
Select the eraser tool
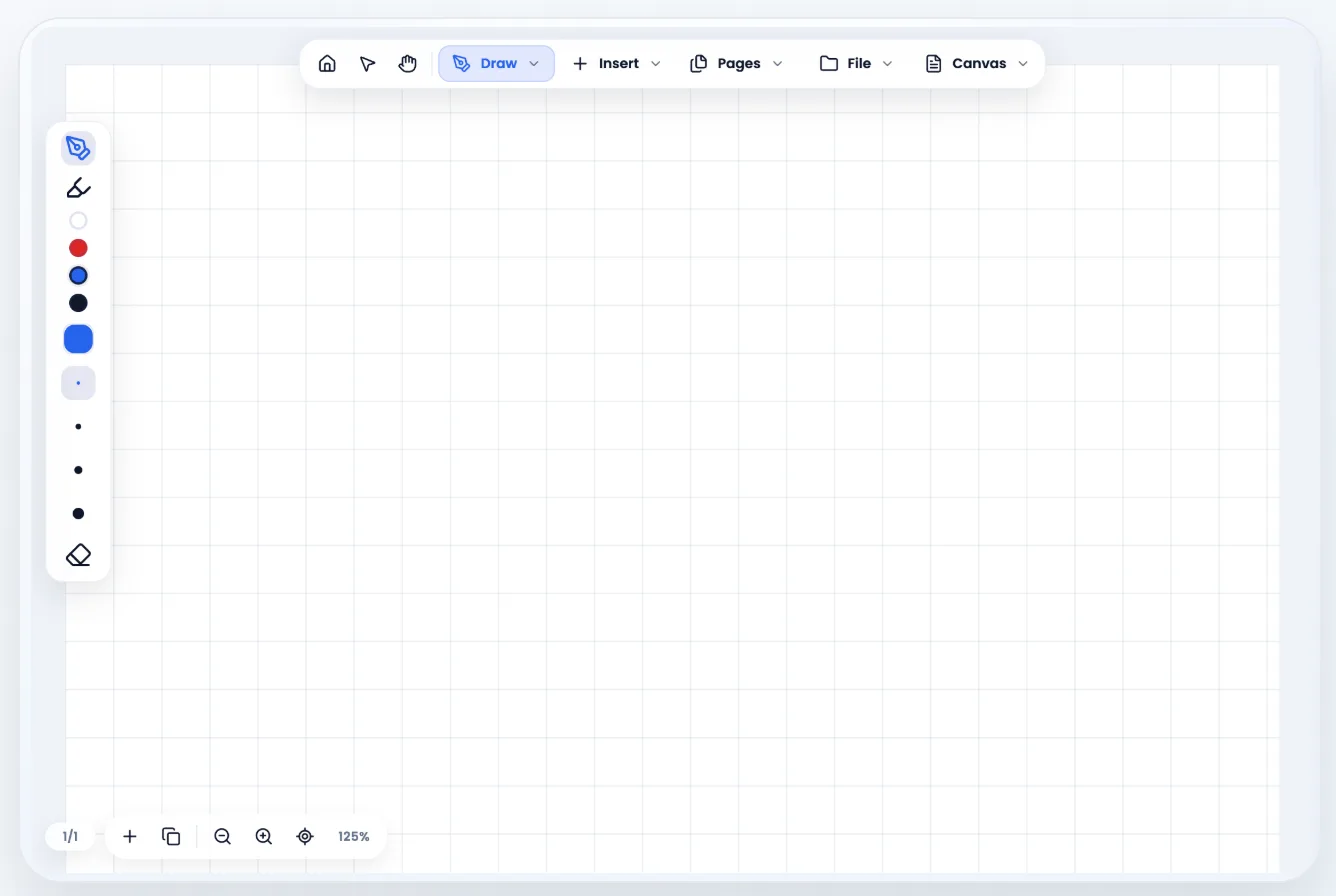[78, 555]
